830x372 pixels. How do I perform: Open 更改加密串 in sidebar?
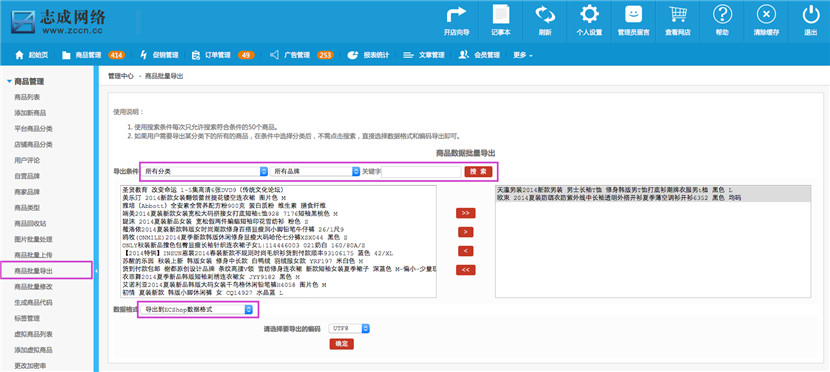tap(30, 366)
